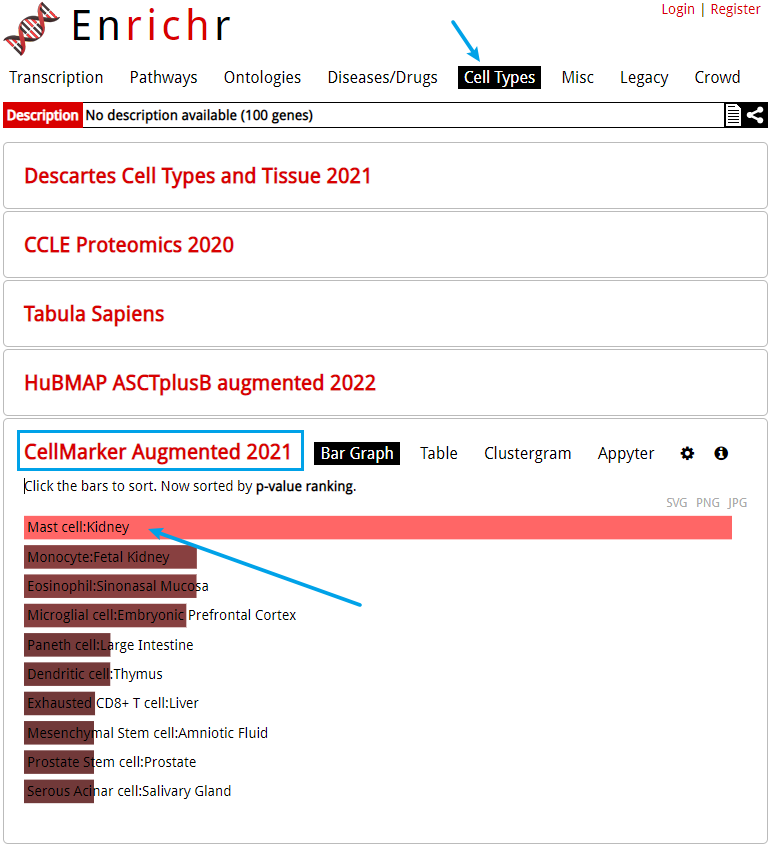This screenshot has width=772, height=845.
Task: Click the Prostate Stem cell:Prostate bar
Action: 59,762
